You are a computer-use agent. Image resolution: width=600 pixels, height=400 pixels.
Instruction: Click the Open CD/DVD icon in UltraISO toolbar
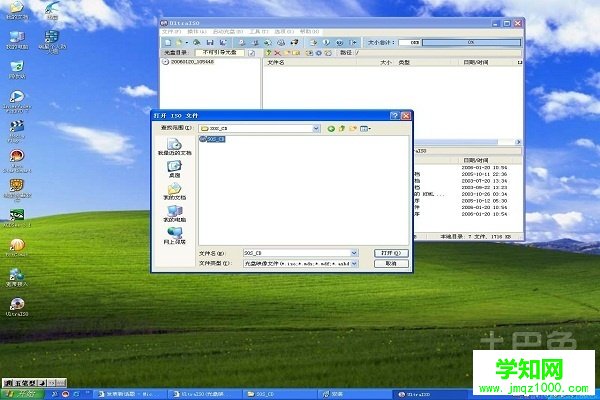(x=197, y=42)
